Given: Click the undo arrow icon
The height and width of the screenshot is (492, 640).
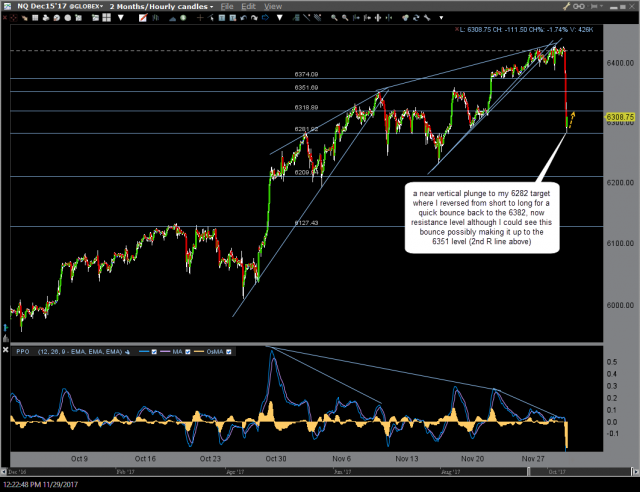Looking at the screenshot, I should tap(244, 18).
